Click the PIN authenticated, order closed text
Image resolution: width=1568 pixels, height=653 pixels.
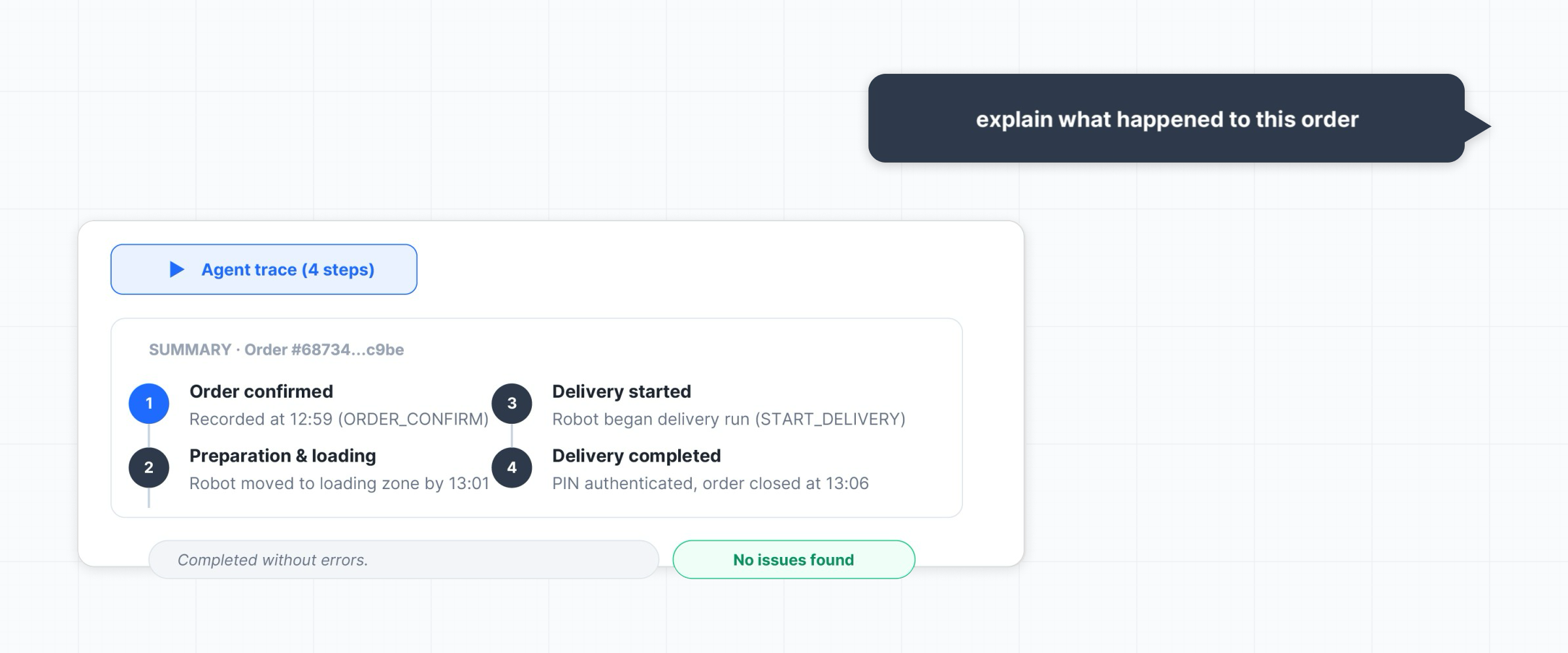[x=710, y=483]
